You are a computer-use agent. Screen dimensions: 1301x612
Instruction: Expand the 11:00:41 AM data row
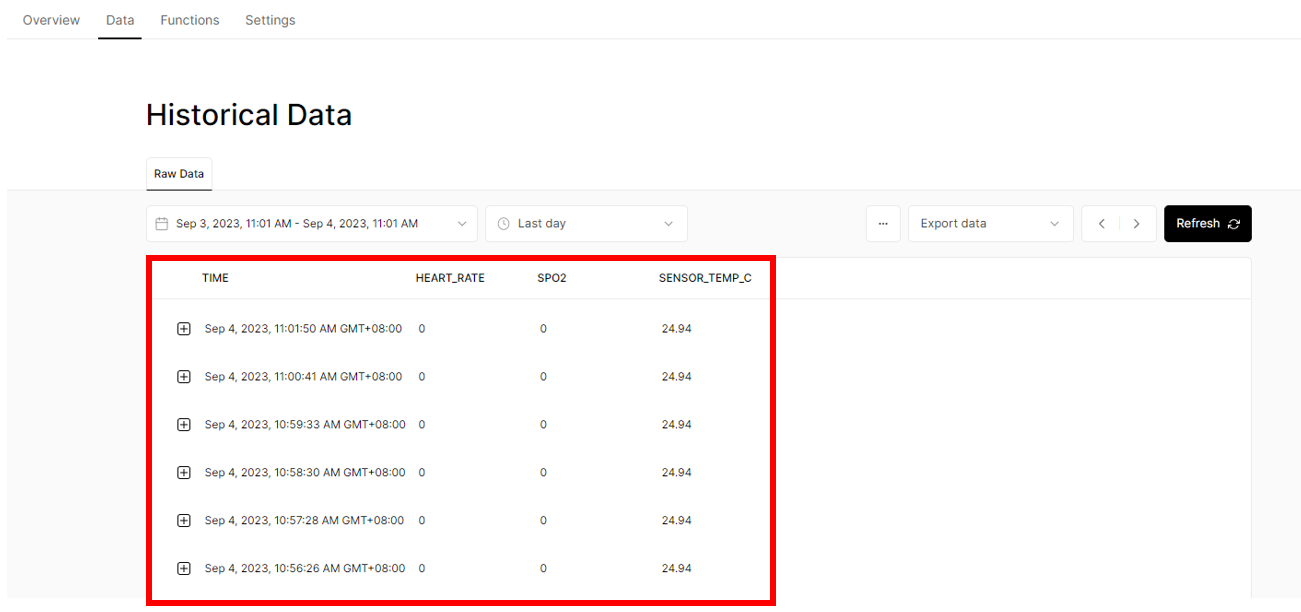click(x=184, y=377)
